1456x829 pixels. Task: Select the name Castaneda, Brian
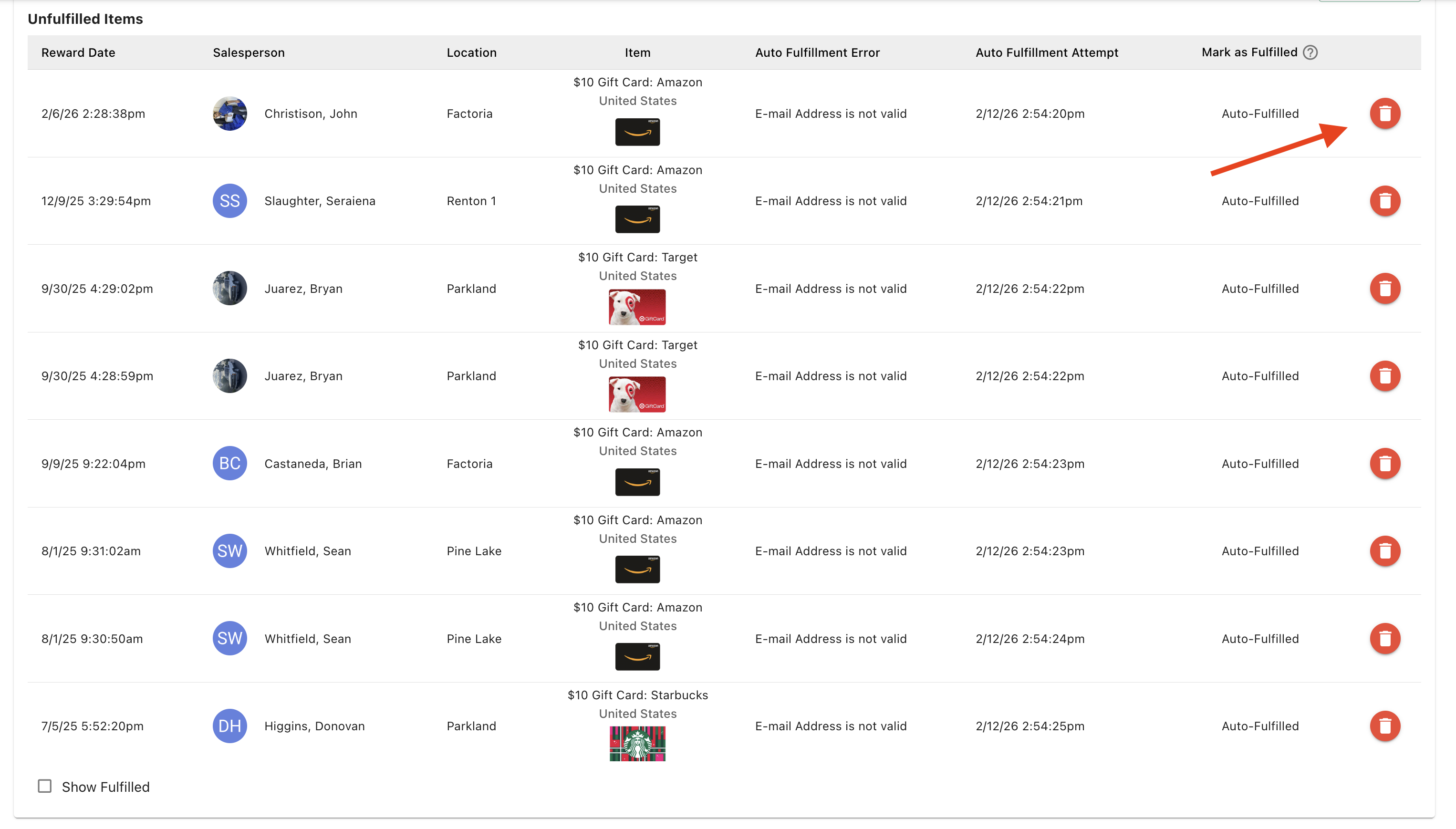312,464
